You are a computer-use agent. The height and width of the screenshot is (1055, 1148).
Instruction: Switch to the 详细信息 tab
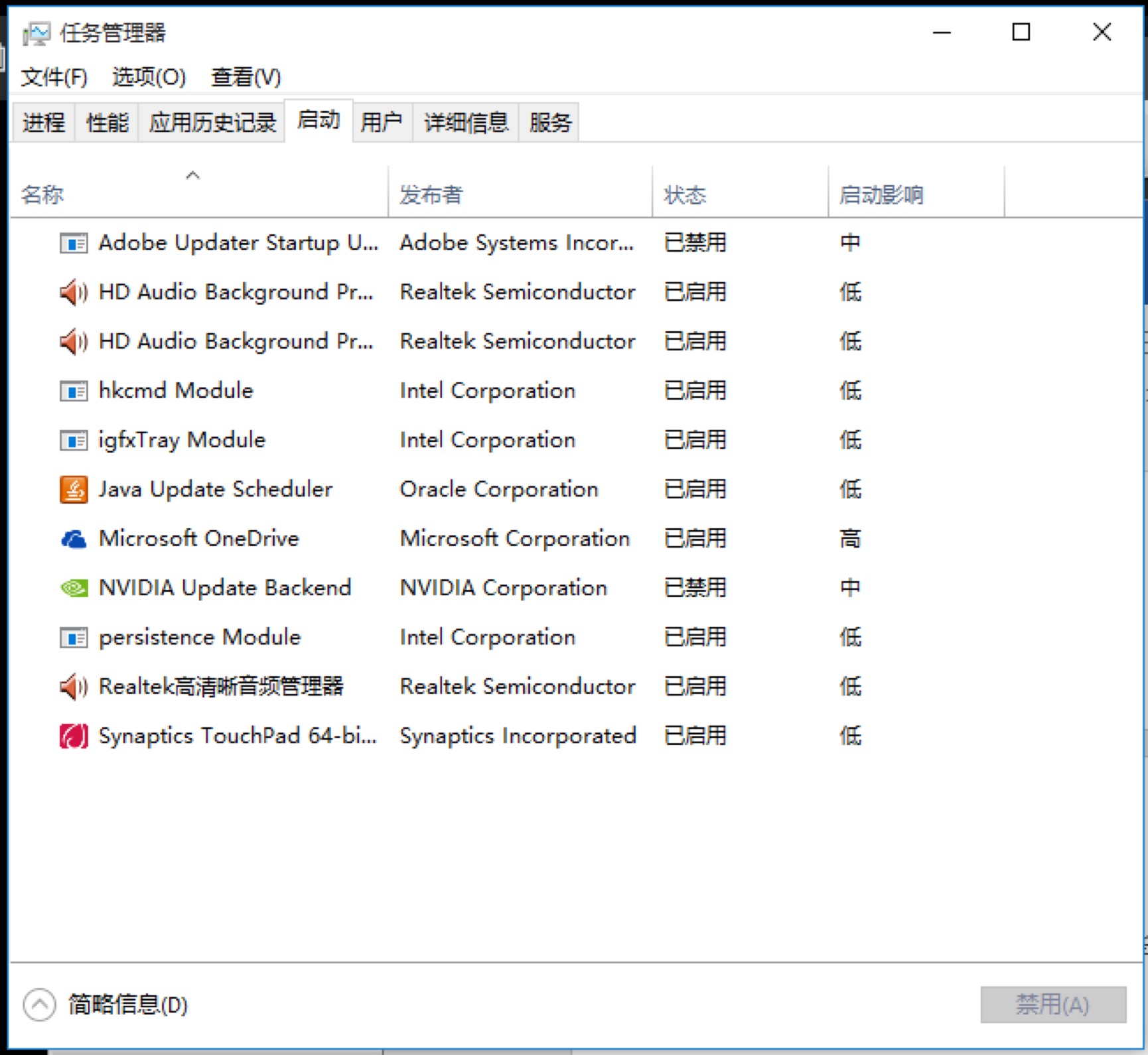pyautogui.click(x=466, y=123)
